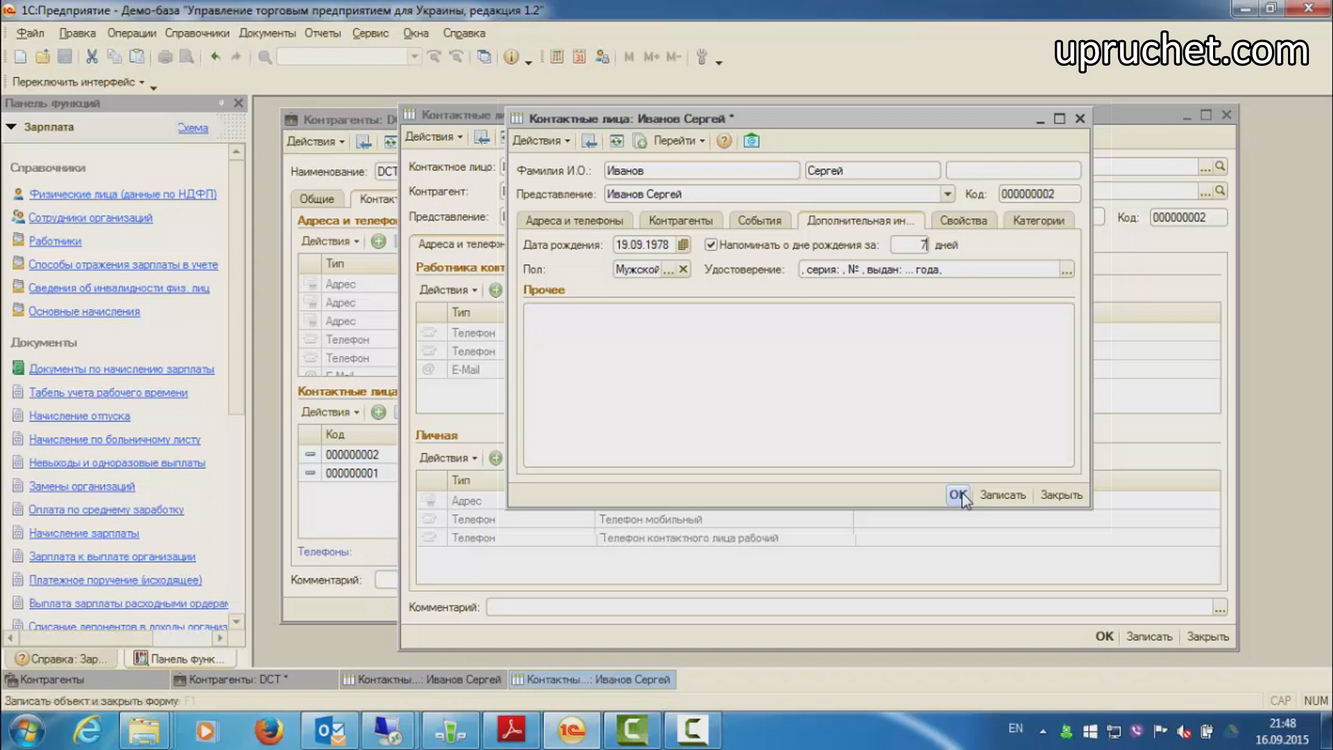Image resolution: width=1333 pixels, height=750 pixels.
Task: Open ellipsis button of Удостоверение field
Action: point(1067,270)
